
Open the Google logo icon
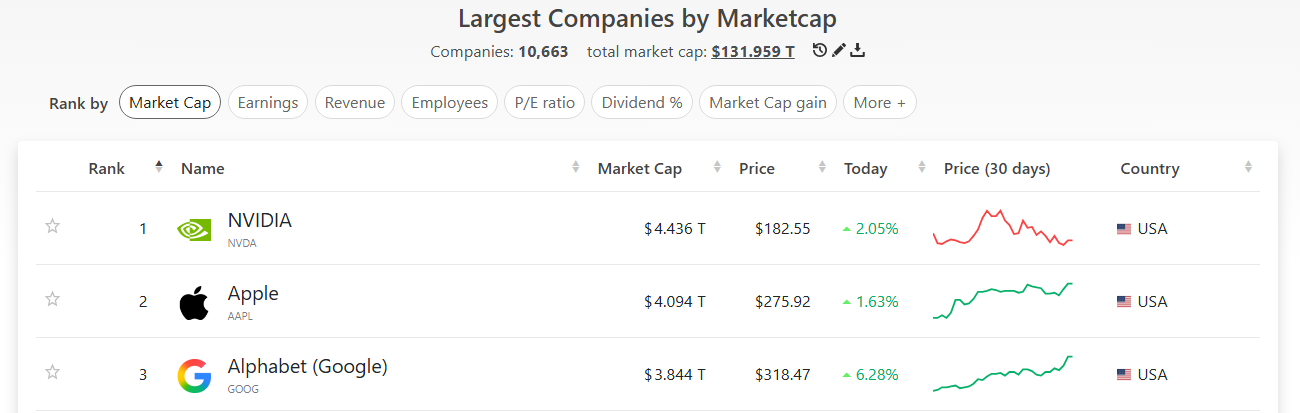click(x=194, y=375)
